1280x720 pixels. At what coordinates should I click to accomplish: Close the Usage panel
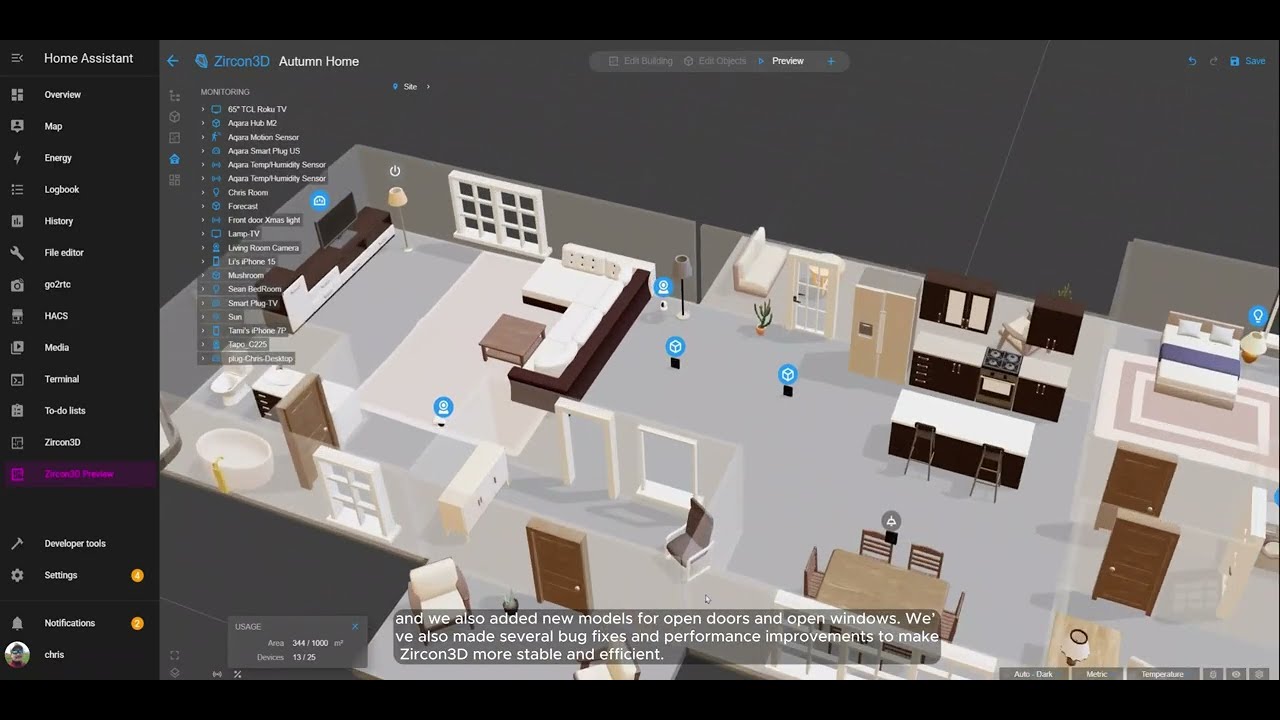coord(355,627)
